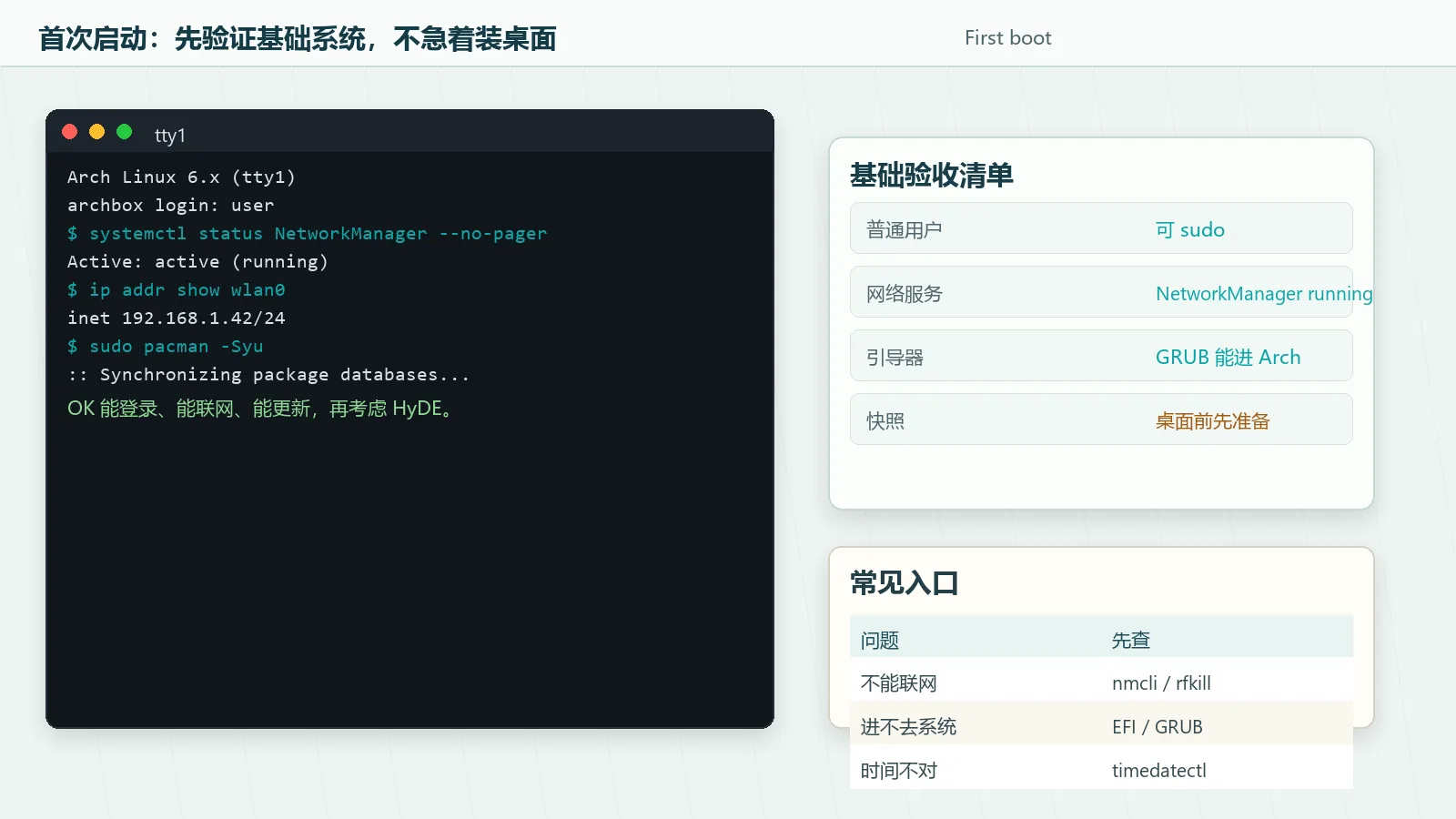Click the yellow minimize dot on tty1 terminal
Image resolution: width=1456 pixels, height=819 pixels.
click(96, 132)
